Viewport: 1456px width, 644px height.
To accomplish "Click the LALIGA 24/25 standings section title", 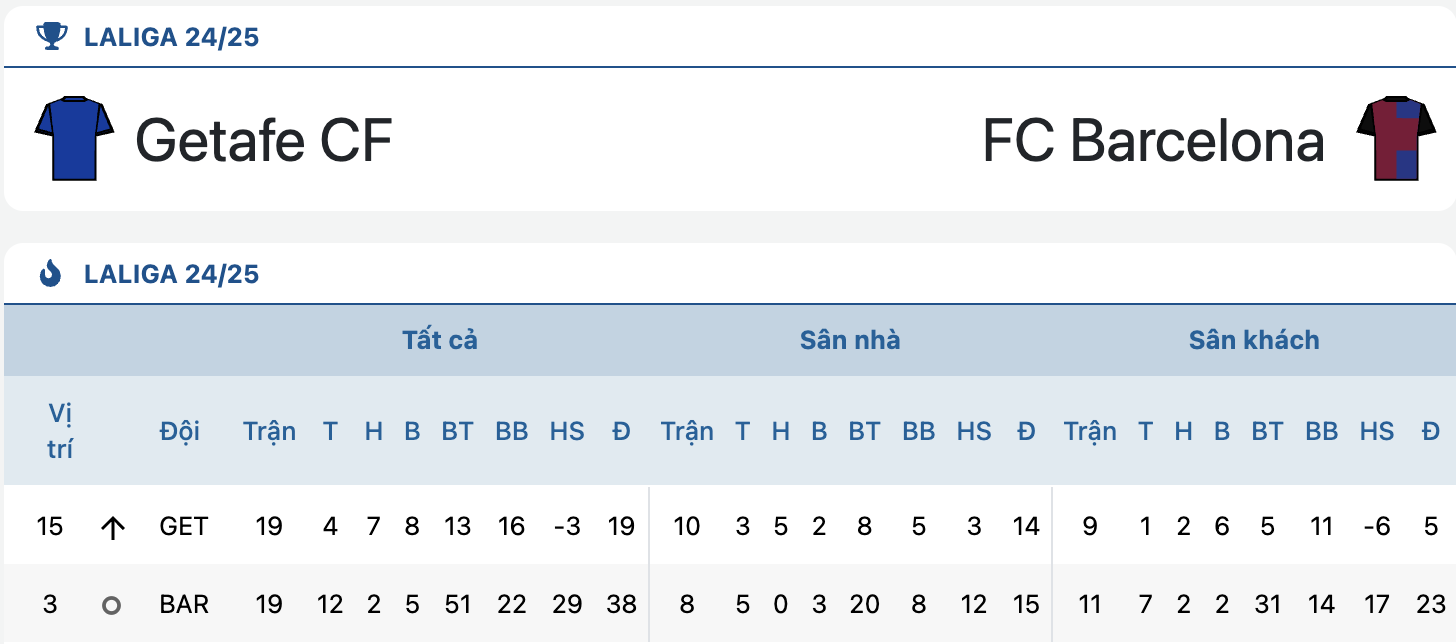I will tap(172, 274).
